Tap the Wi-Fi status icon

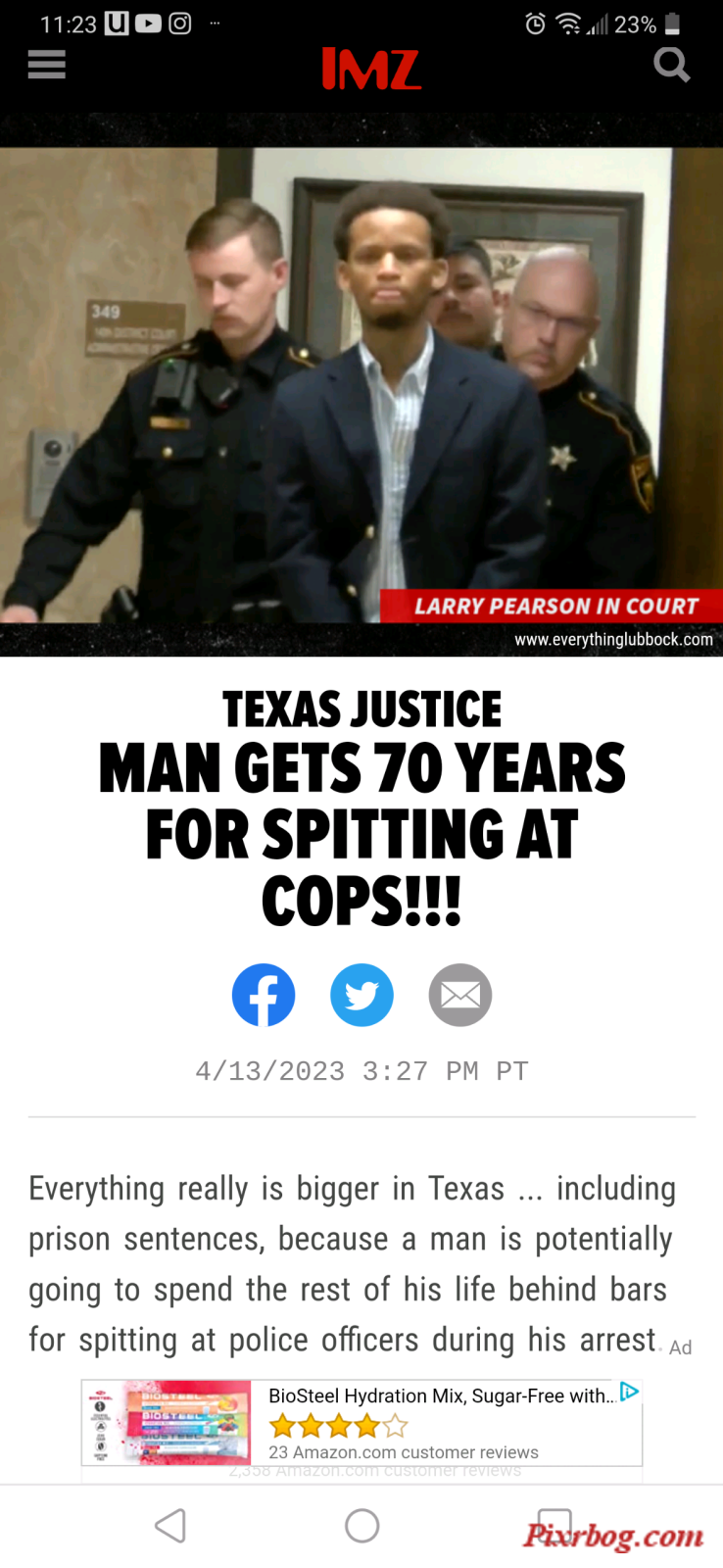point(568,24)
